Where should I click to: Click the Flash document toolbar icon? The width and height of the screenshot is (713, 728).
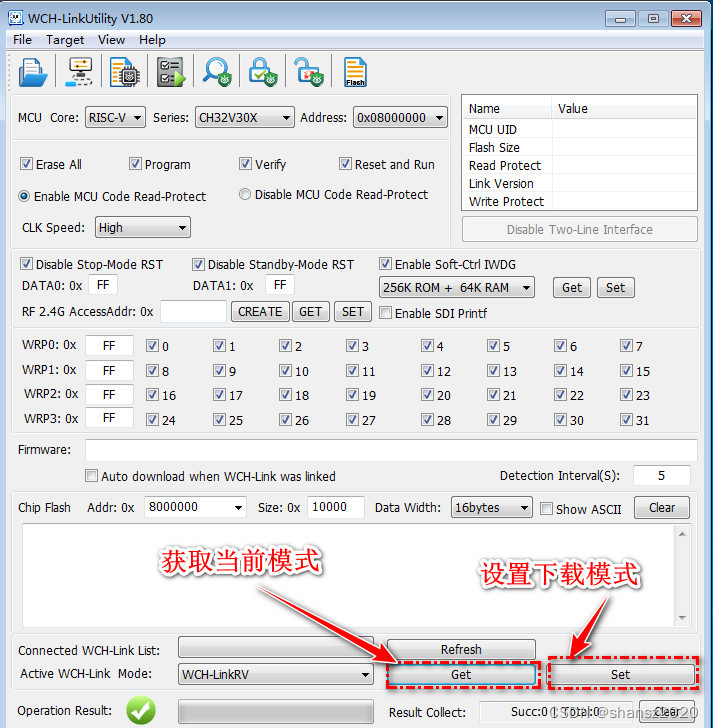click(x=355, y=72)
